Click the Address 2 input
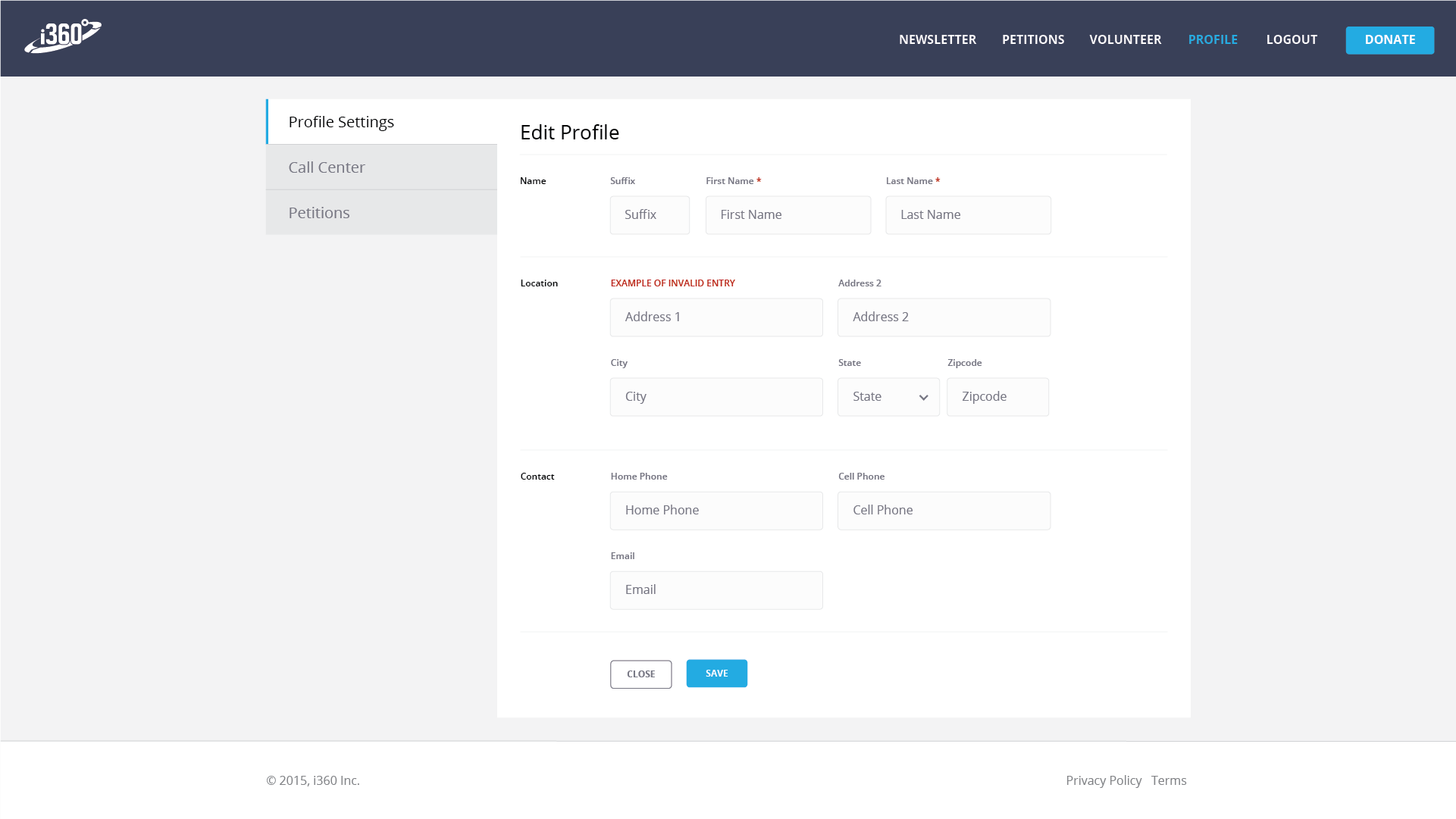The height and width of the screenshot is (819, 1456). click(x=944, y=317)
